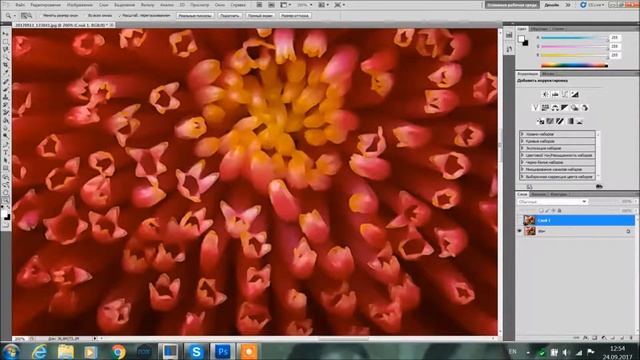
Task: Open upper collapsed panel icon beside Color panel
Action: [509, 36]
